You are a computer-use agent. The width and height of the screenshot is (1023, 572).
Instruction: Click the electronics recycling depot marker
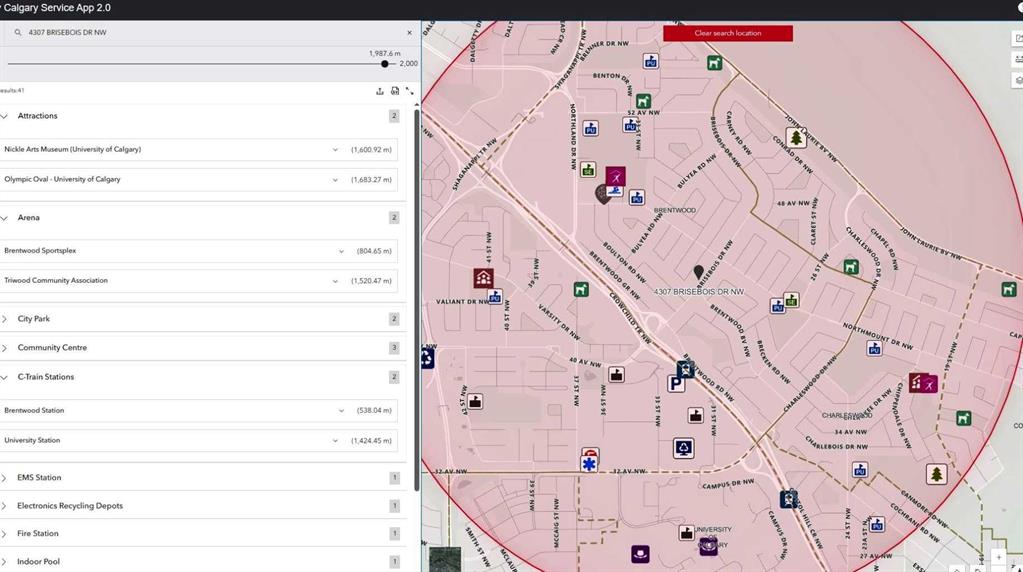coord(683,448)
